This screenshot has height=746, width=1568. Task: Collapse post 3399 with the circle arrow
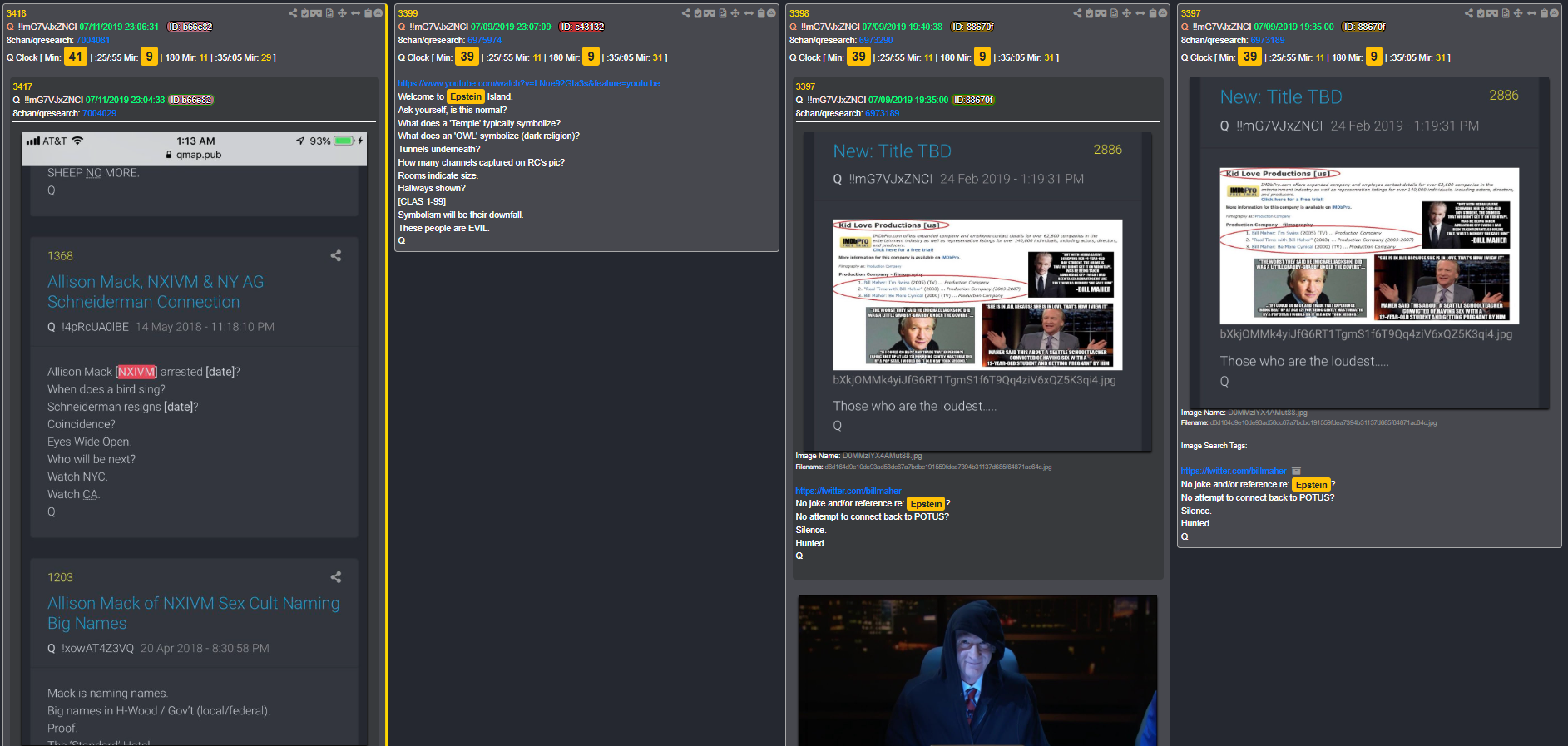(771, 13)
